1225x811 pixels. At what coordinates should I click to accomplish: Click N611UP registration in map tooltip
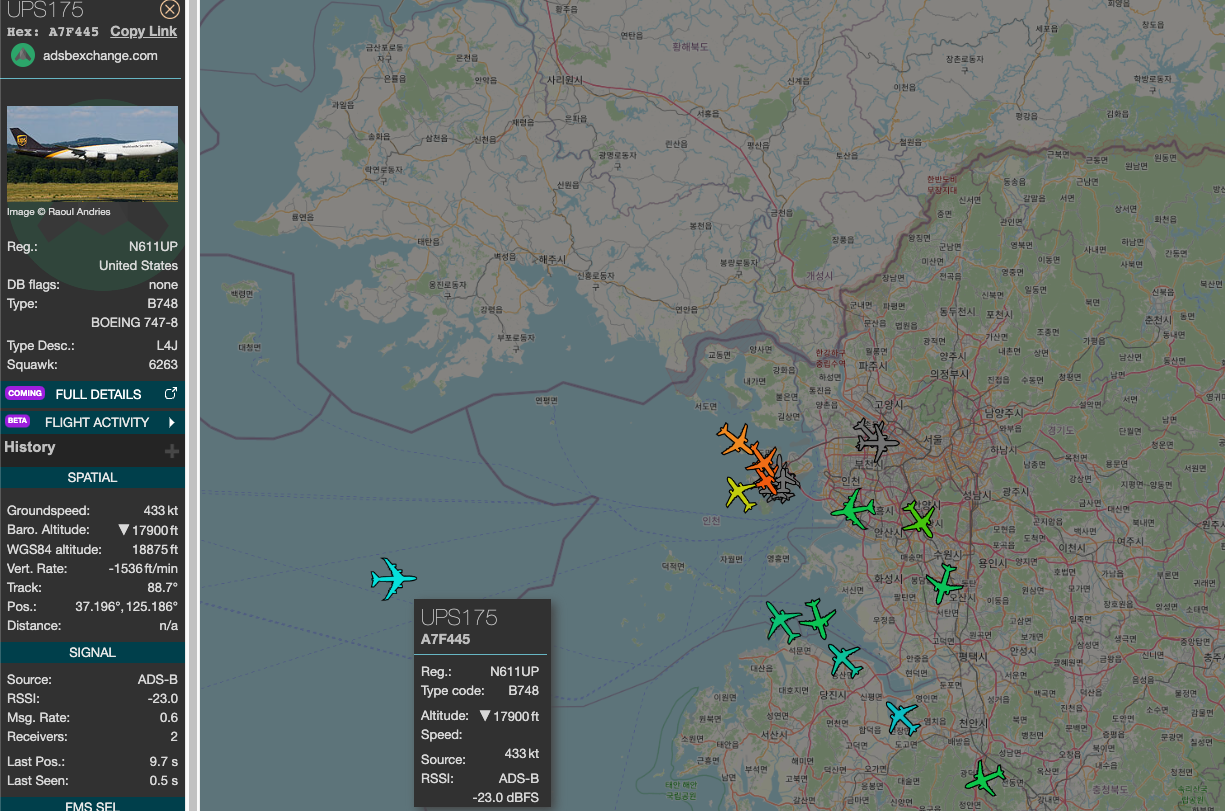coord(514,672)
